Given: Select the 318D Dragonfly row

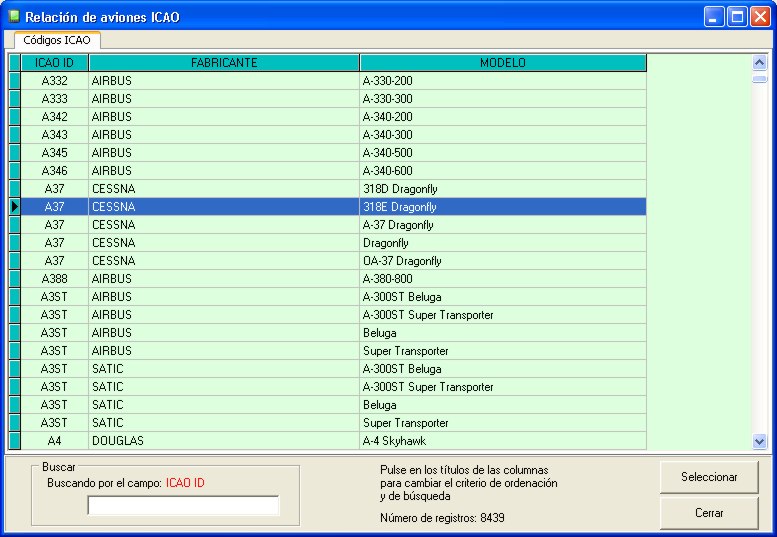Looking at the screenshot, I should point(334,189).
